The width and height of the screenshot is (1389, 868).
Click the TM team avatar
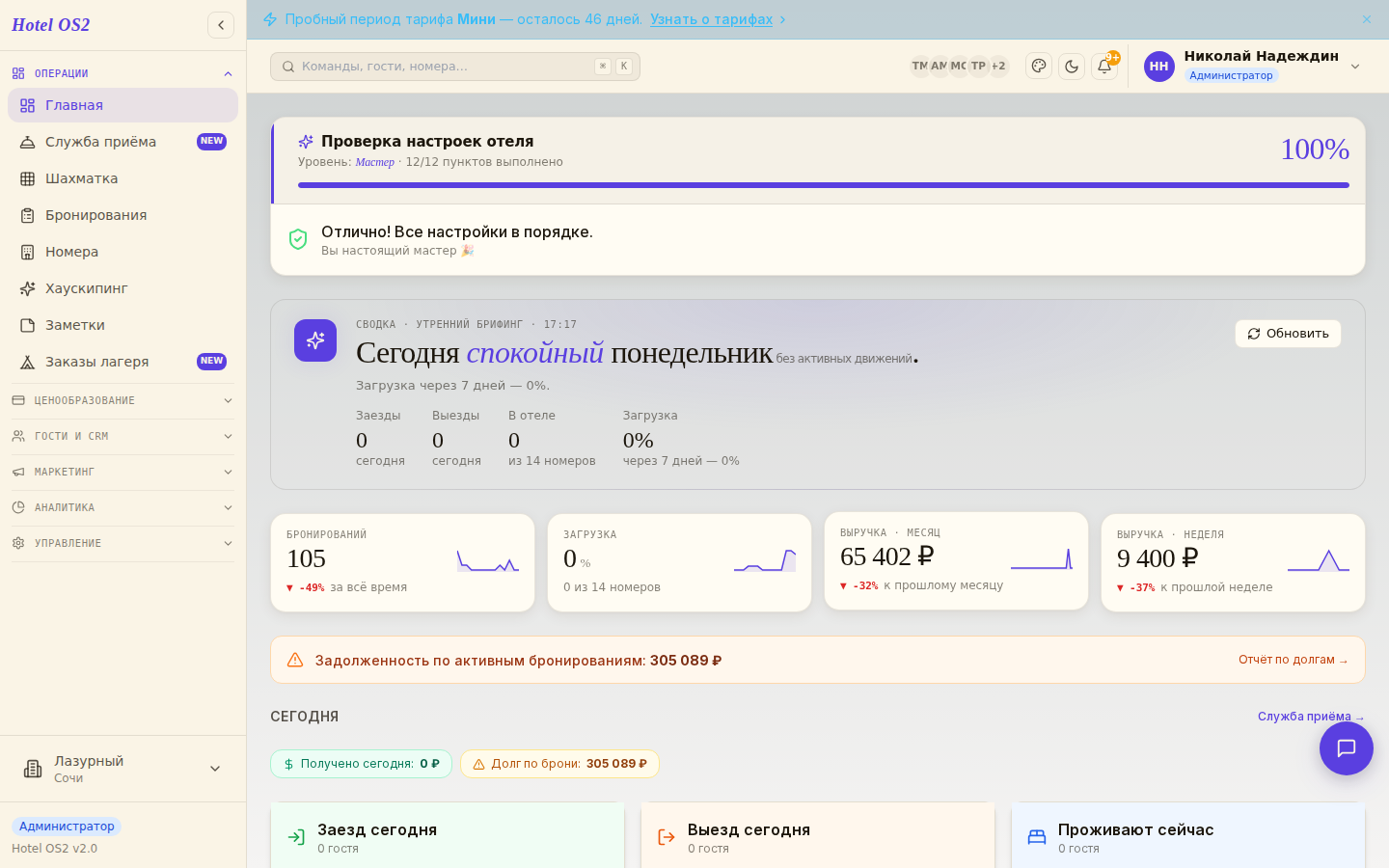pyautogui.click(x=920, y=67)
